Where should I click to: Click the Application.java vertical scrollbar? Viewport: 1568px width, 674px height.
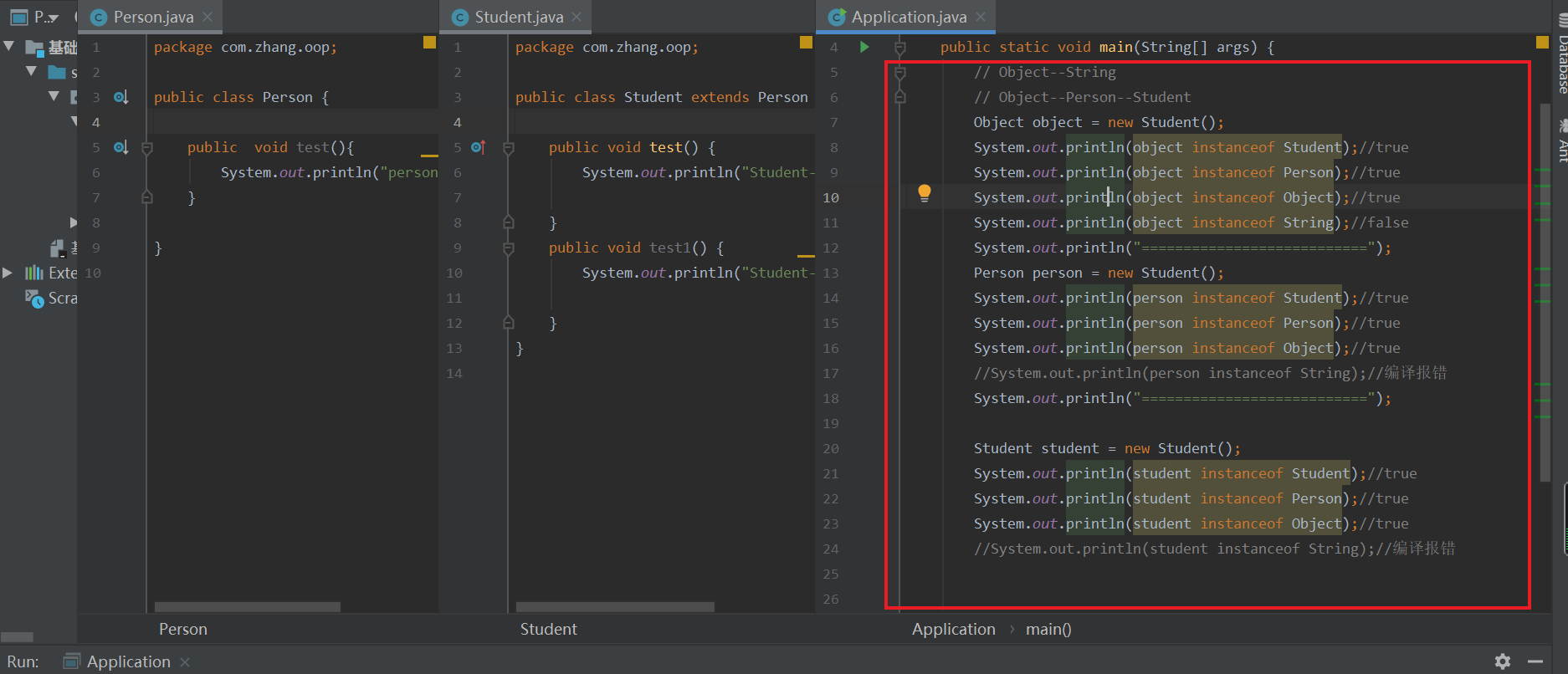[1545, 293]
